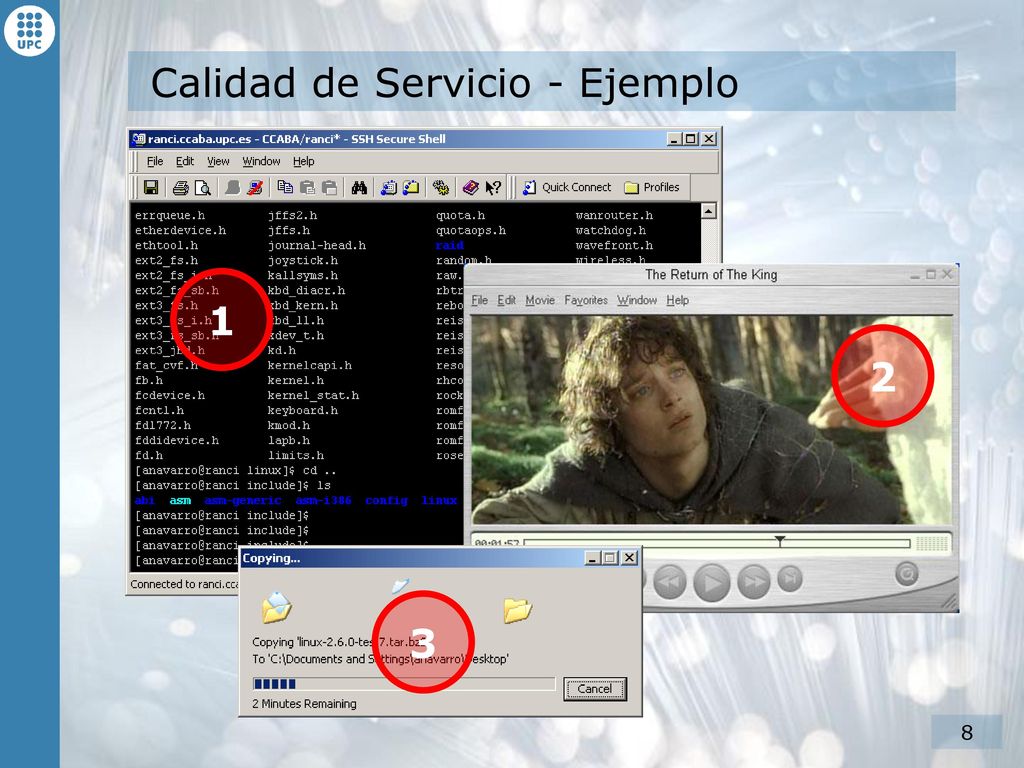The image size is (1024, 768).
Task: Click SSH Secure Shell title bar icon
Action: point(138,138)
